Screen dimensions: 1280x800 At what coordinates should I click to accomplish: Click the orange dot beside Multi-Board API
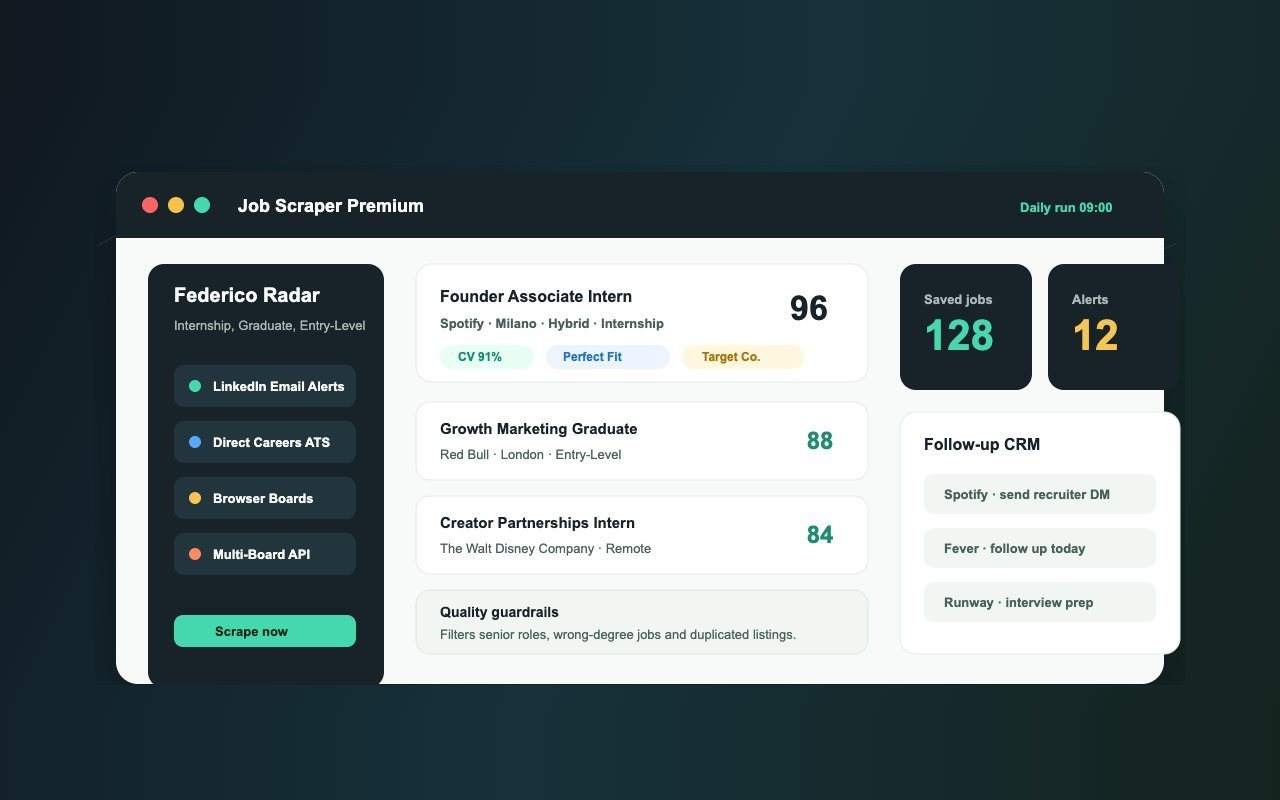[x=195, y=554]
